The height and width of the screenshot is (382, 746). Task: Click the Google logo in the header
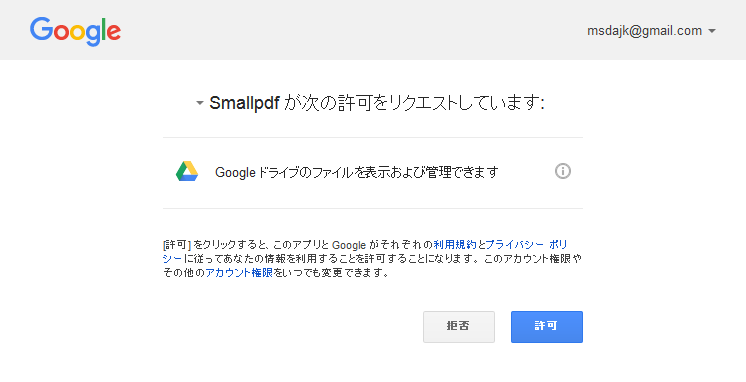(75, 31)
